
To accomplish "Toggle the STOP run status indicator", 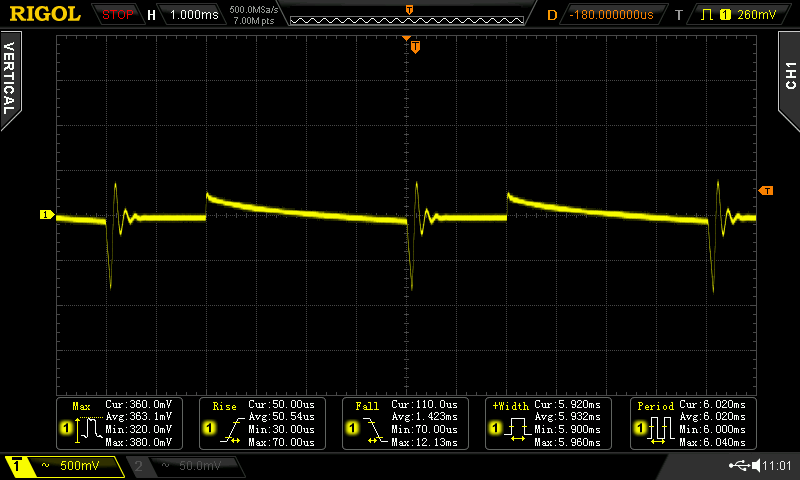I will coord(118,15).
